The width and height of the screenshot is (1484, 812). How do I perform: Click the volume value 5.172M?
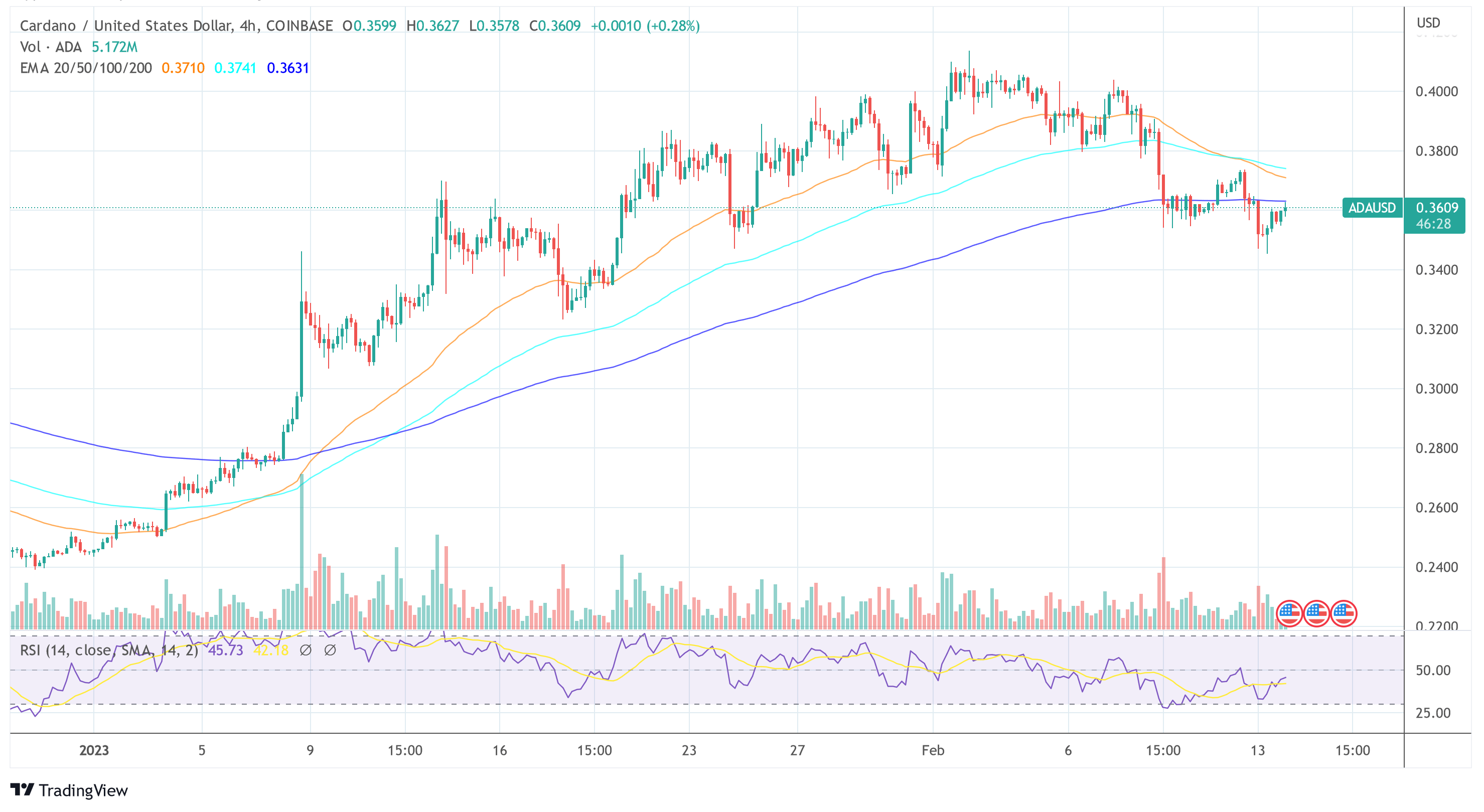click(x=115, y=47)
